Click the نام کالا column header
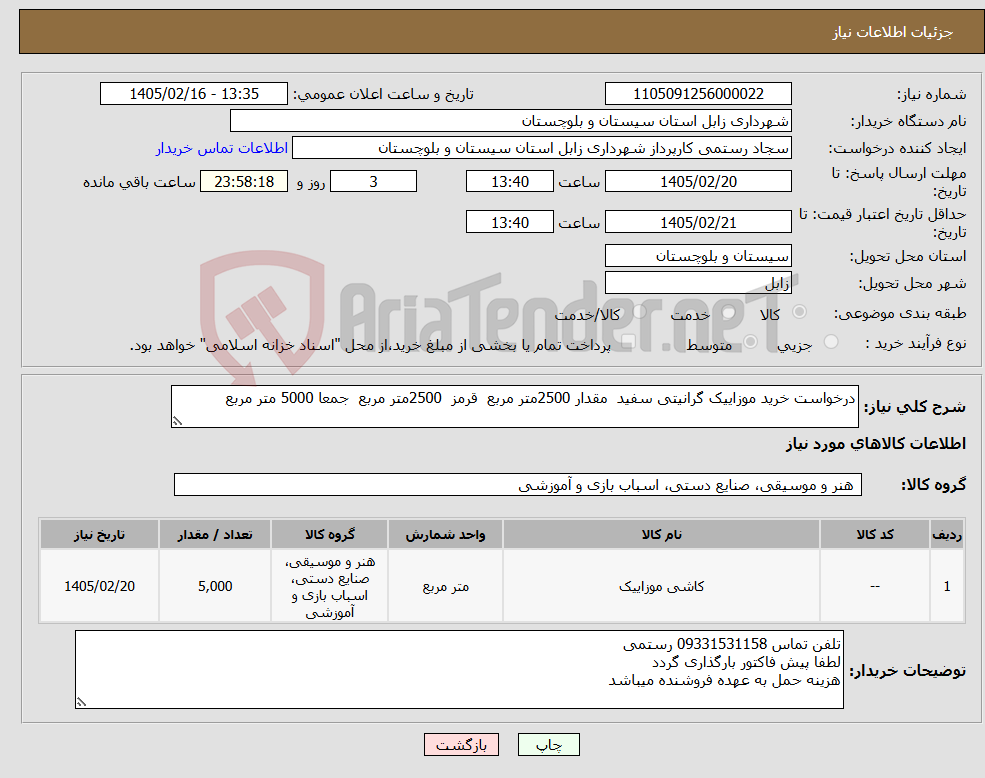Image resolution: width=985 pixels, height=778 pixels. [x=661, y=534]
